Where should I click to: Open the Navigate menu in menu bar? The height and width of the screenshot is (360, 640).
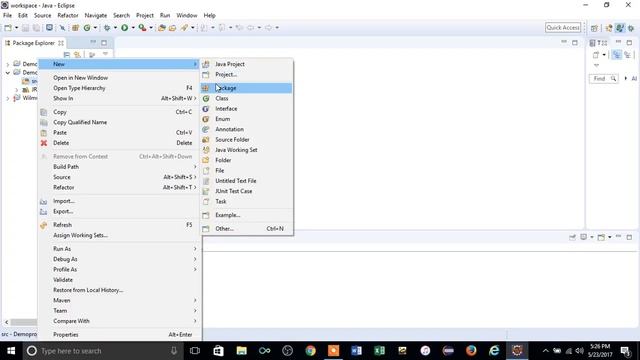point(96,16)
